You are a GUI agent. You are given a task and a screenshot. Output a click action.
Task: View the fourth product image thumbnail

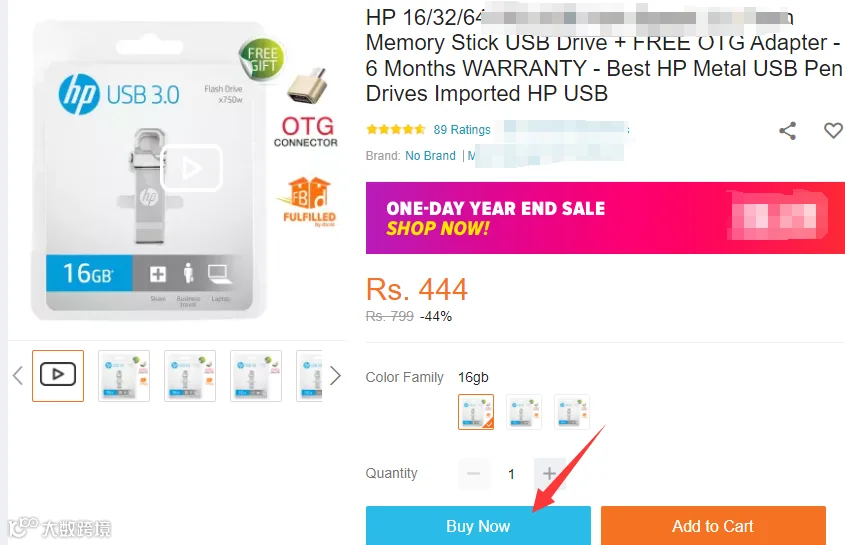[256, 376]
